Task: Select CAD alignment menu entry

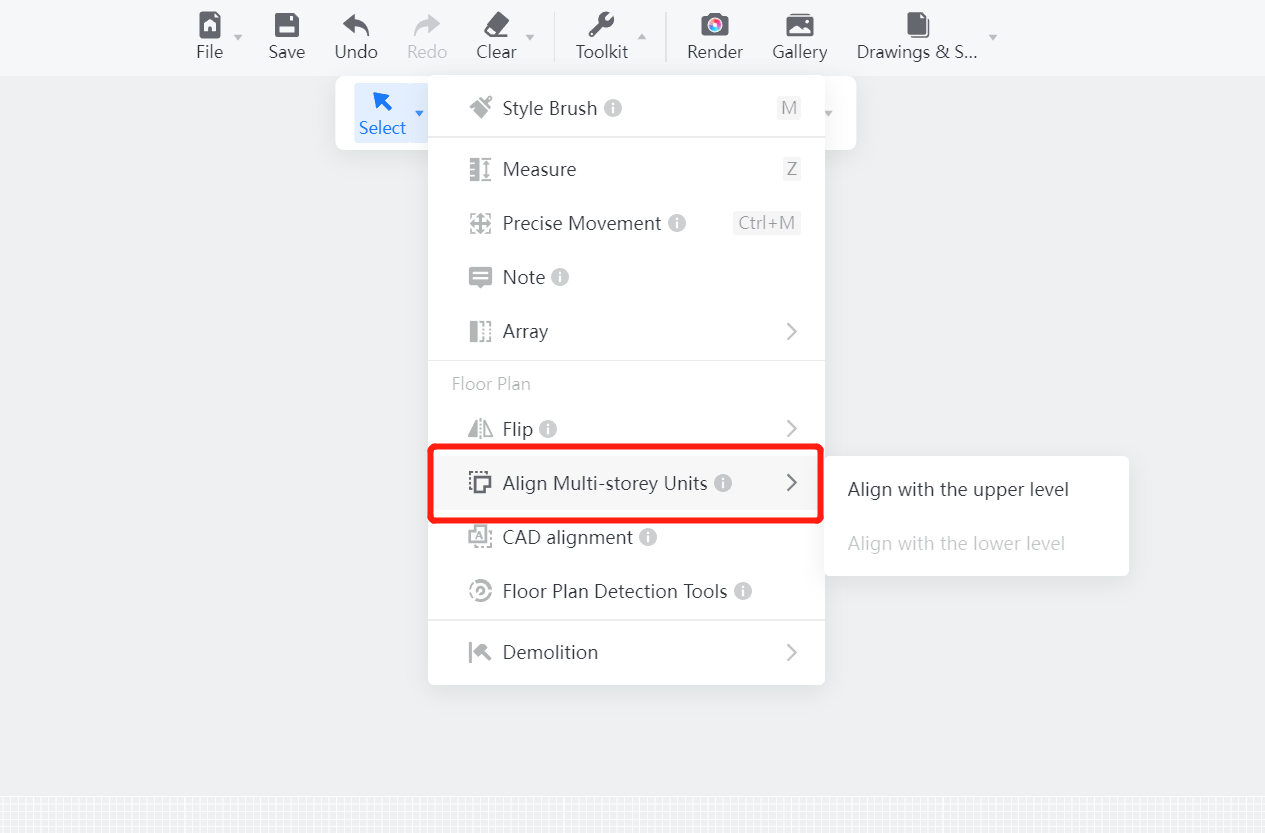Action: (626, 537)
